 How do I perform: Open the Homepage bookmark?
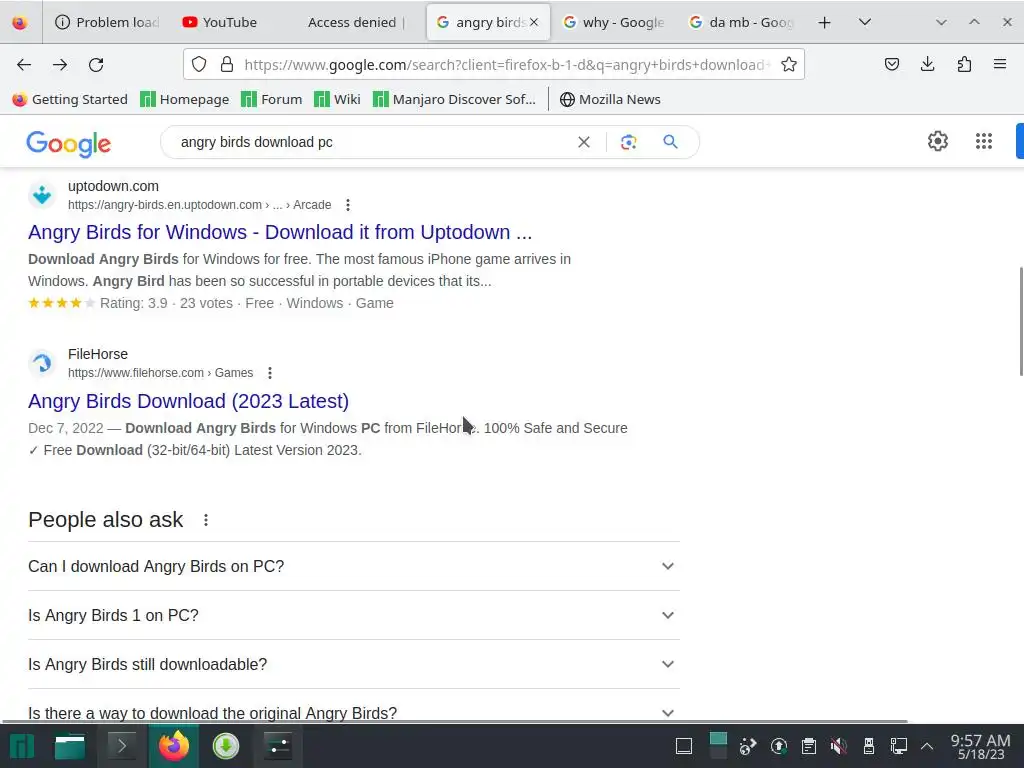pyautogui.click(x=185, y=99)
